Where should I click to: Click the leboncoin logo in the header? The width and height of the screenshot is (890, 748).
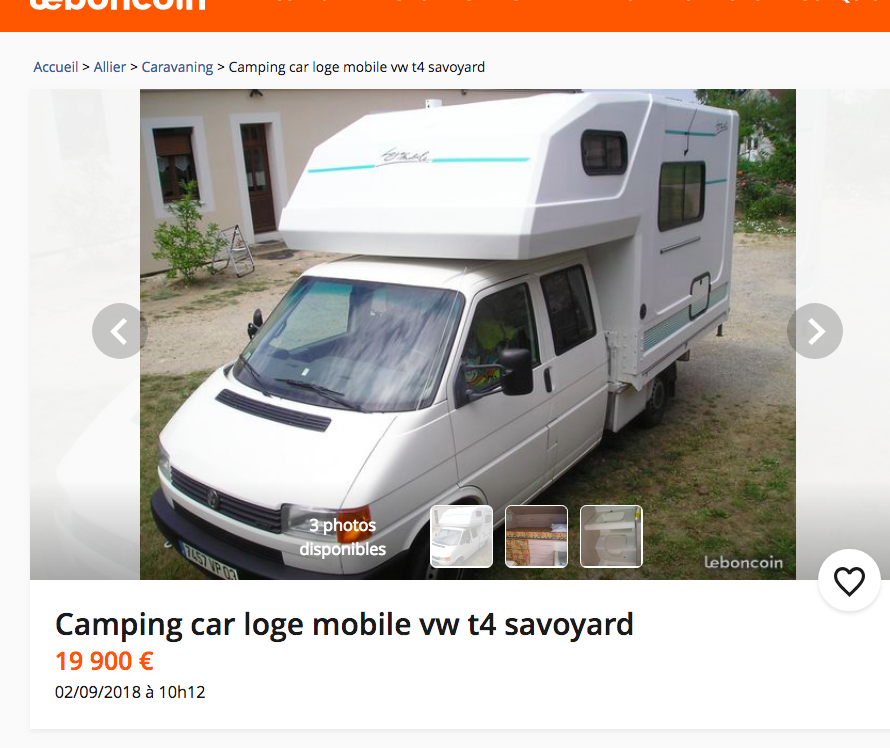117,5
